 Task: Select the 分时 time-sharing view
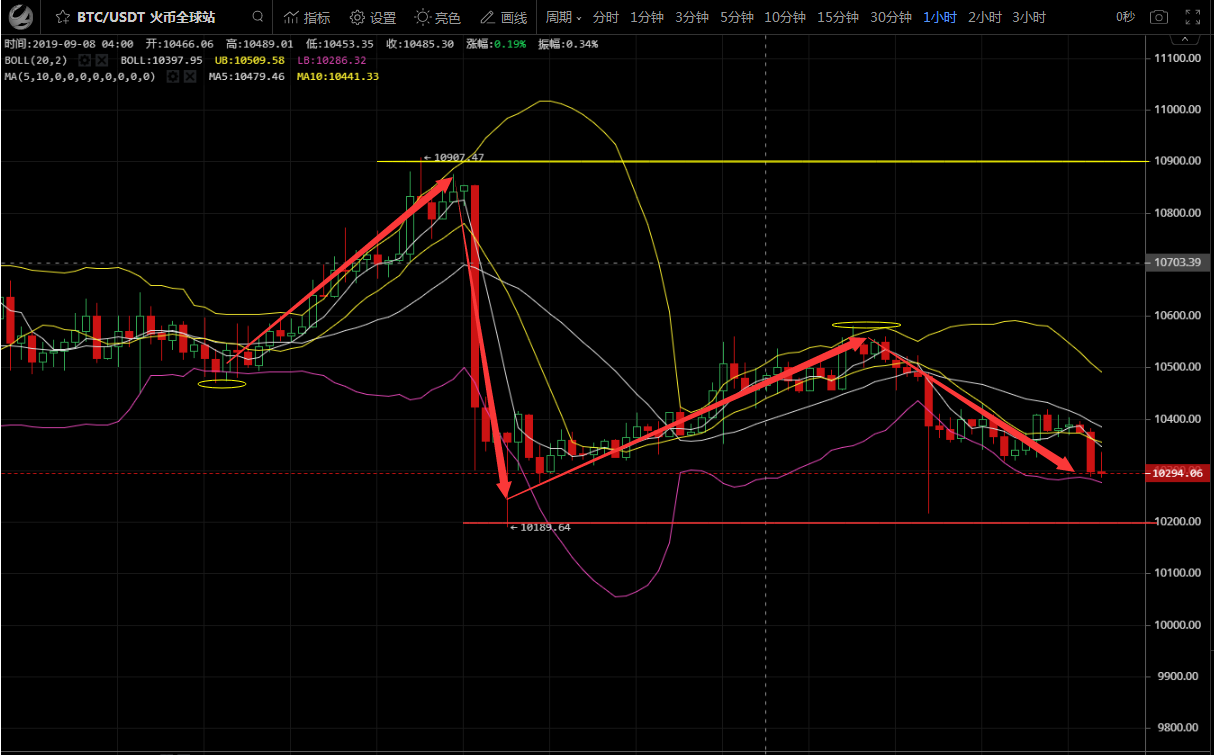tap(606, 17)
